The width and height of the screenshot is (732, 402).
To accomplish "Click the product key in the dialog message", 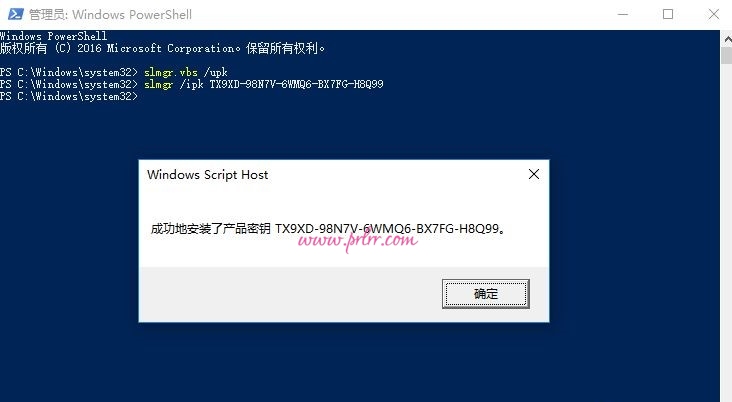I will [x=387, y=229].
